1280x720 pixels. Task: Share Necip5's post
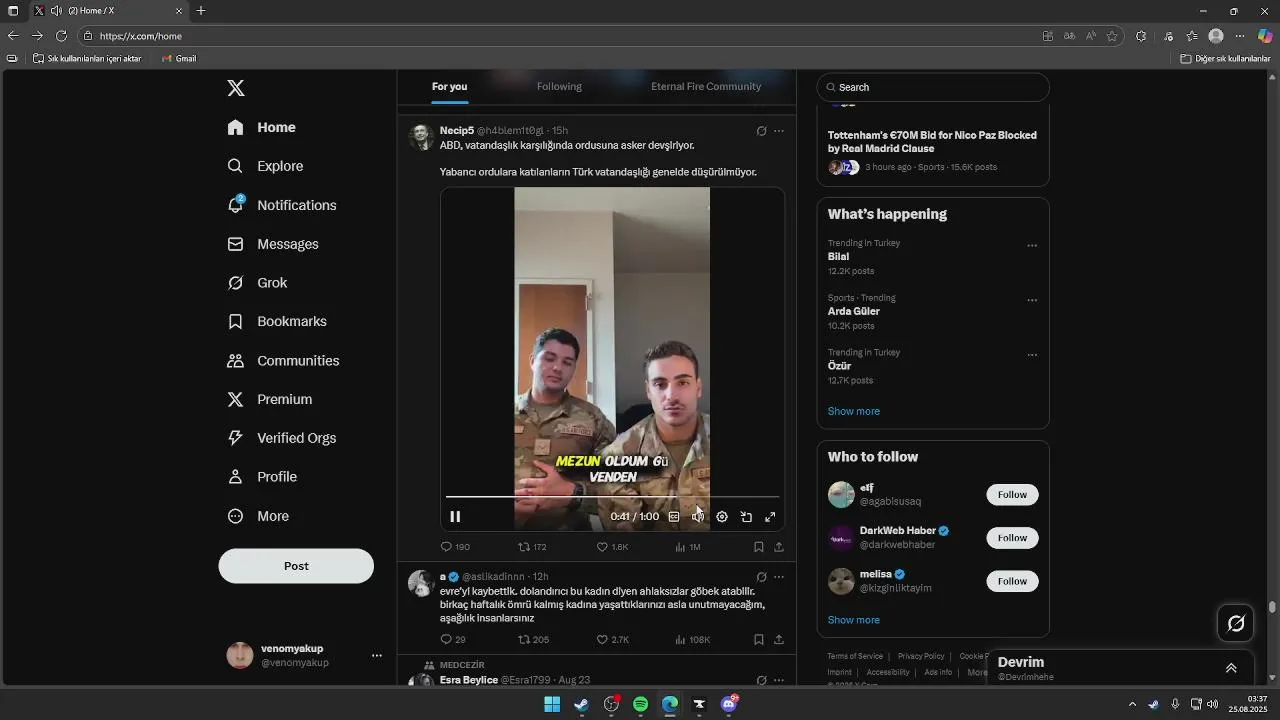coord(779,547)
